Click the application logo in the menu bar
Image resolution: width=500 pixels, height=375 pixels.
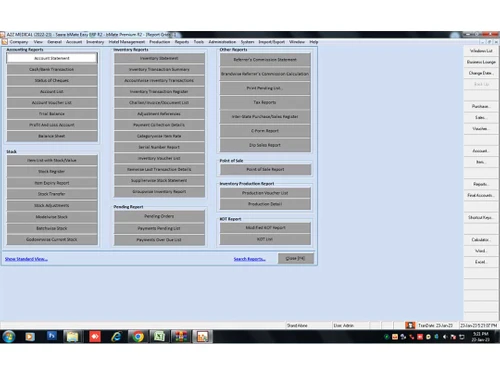coord(4,42)
